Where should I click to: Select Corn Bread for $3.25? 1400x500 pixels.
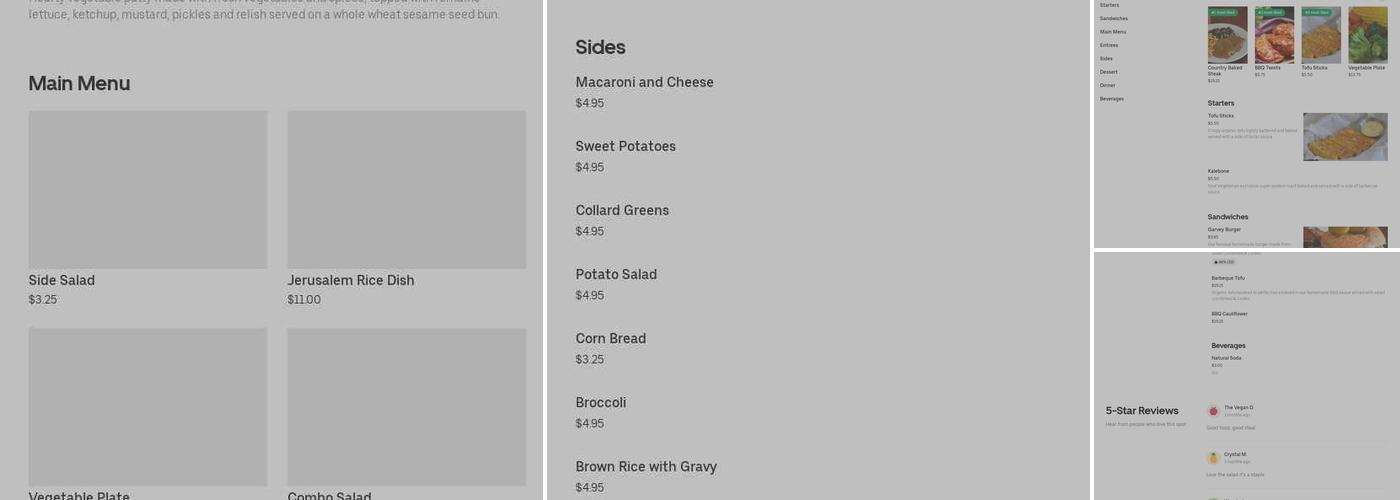[x=610, y=339]
